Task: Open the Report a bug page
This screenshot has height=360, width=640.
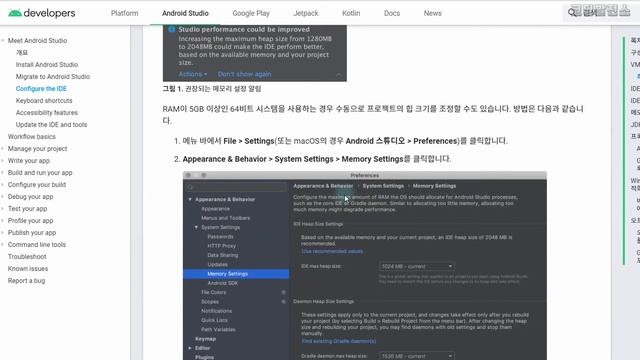Action: [x=26, y=281]
